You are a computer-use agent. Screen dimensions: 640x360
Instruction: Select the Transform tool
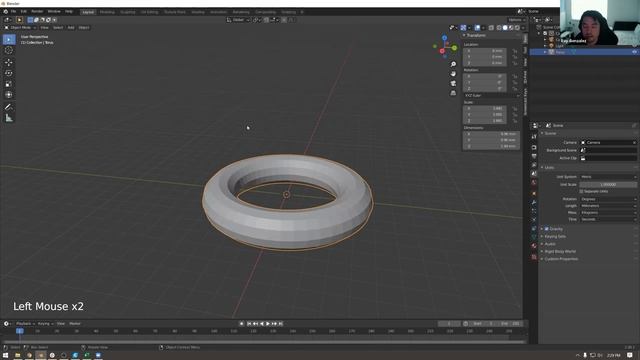(x=9, y=94)
